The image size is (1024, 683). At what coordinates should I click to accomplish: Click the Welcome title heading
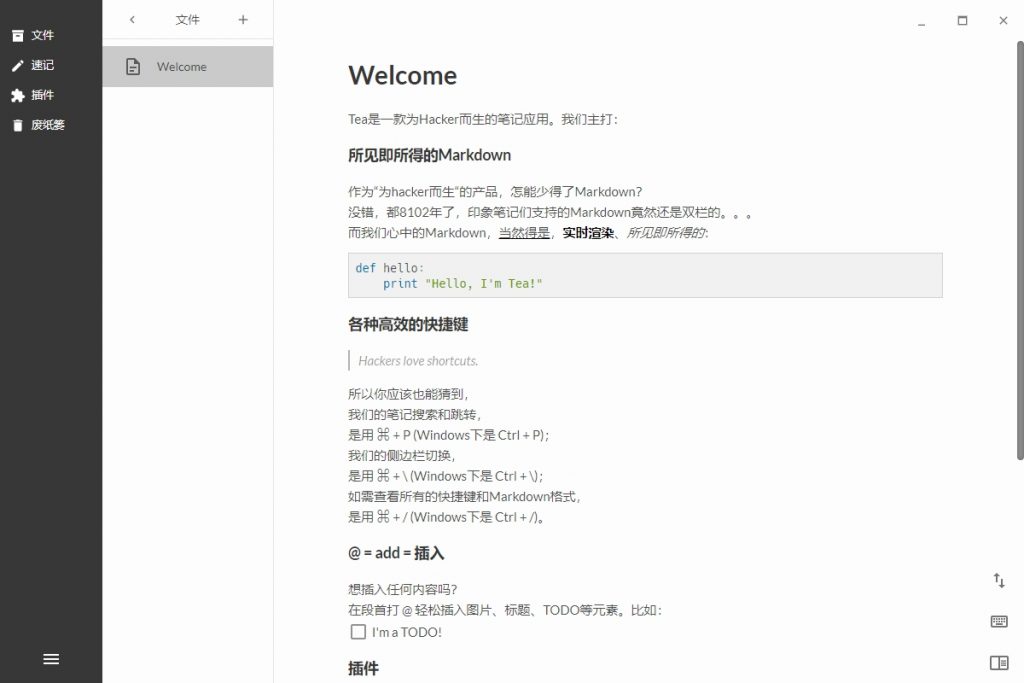(x=402, y=76)
